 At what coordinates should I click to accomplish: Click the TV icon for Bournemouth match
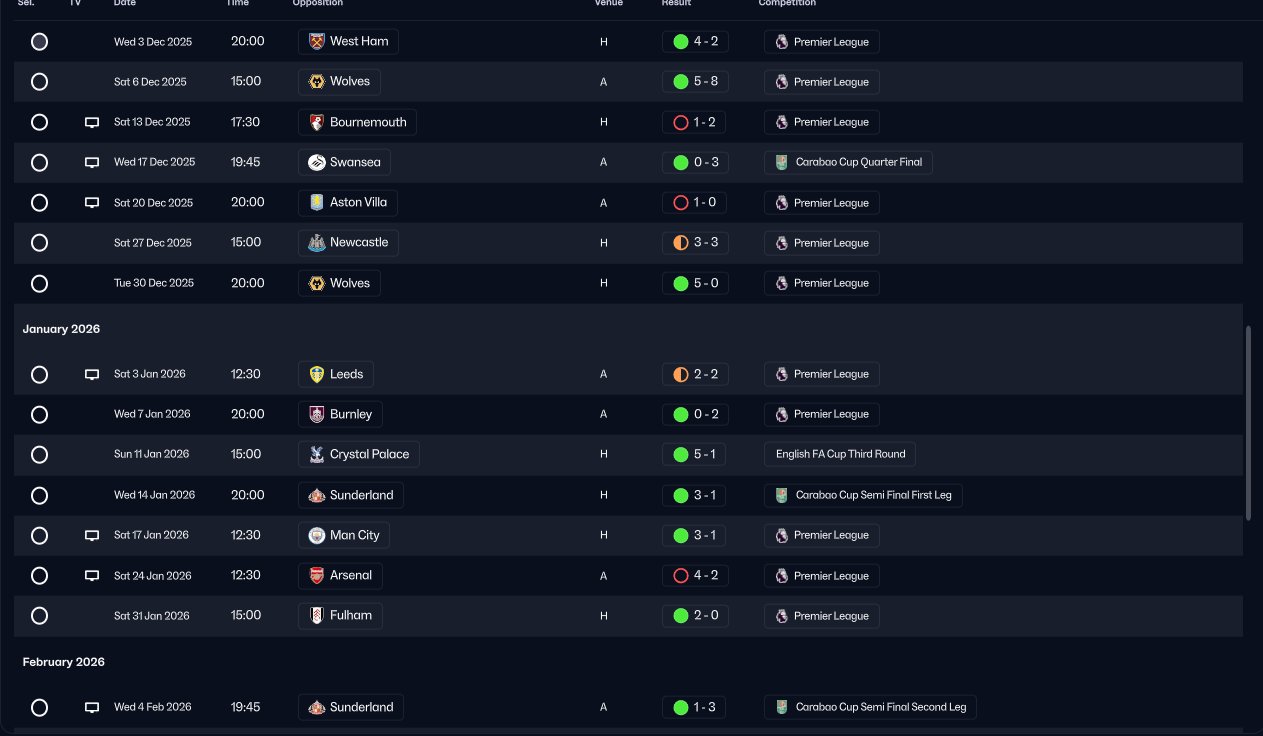92,122
